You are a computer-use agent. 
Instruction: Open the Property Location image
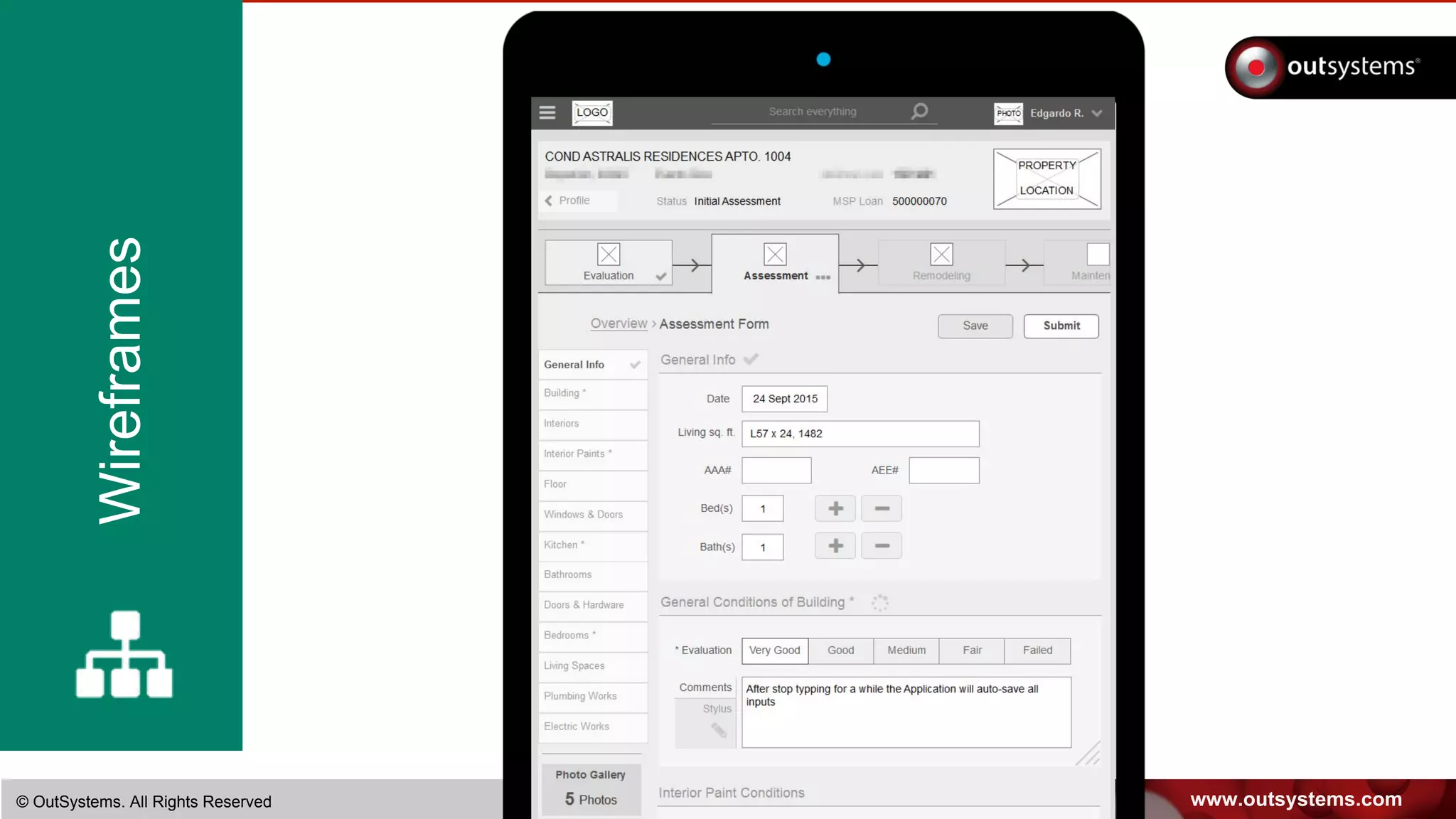click(x=1047, y=178)
